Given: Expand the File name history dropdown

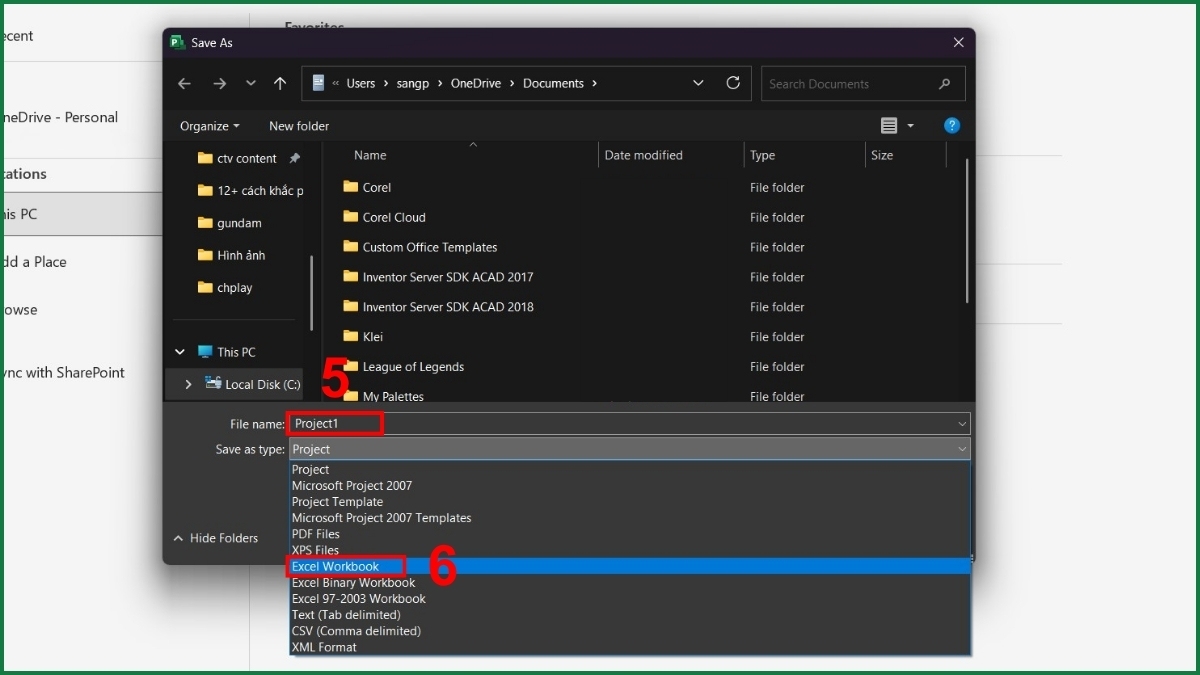Looking at the screenshot, I should coord(961,423).
